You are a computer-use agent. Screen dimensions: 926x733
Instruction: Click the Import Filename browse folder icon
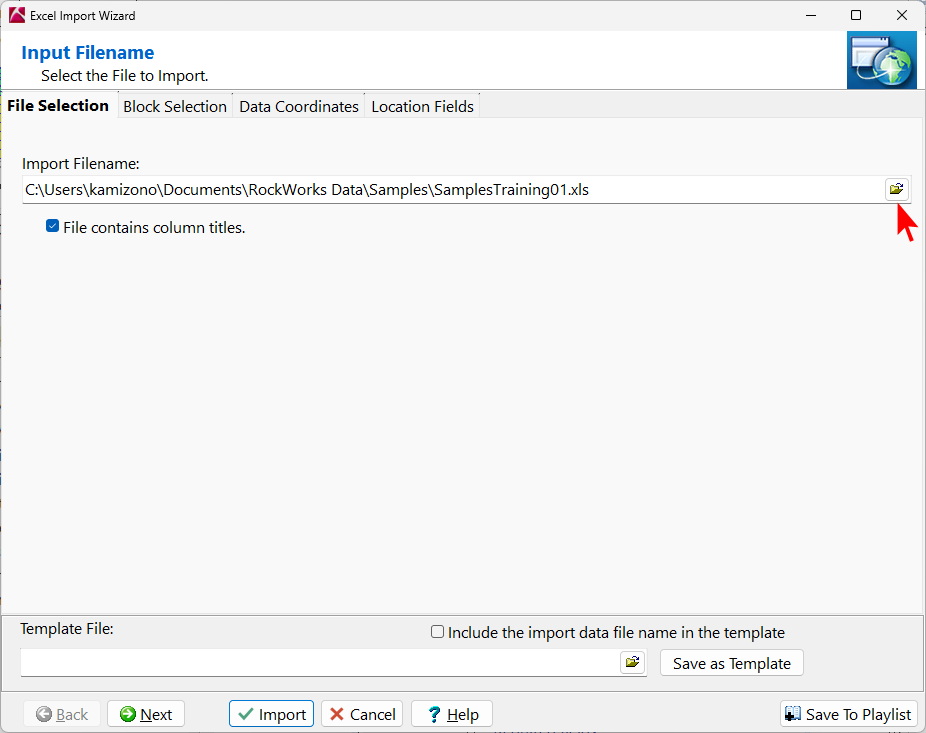(897, 189)
